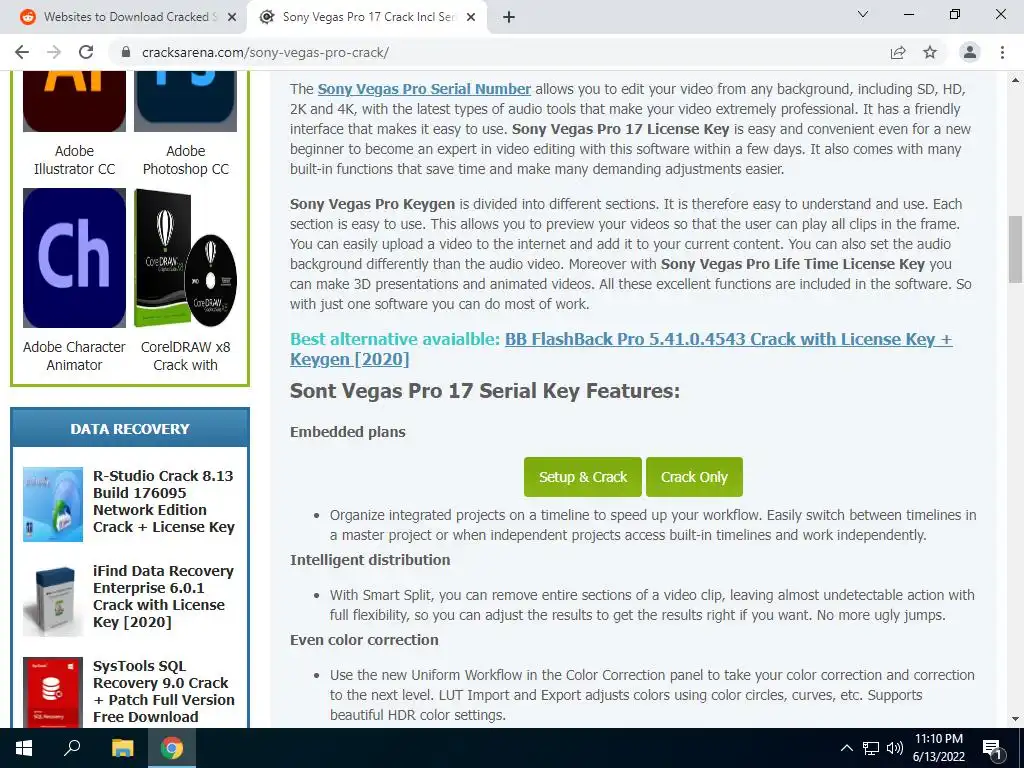Open a new tab
This screenshot has height=768, width=1024.
509,17
